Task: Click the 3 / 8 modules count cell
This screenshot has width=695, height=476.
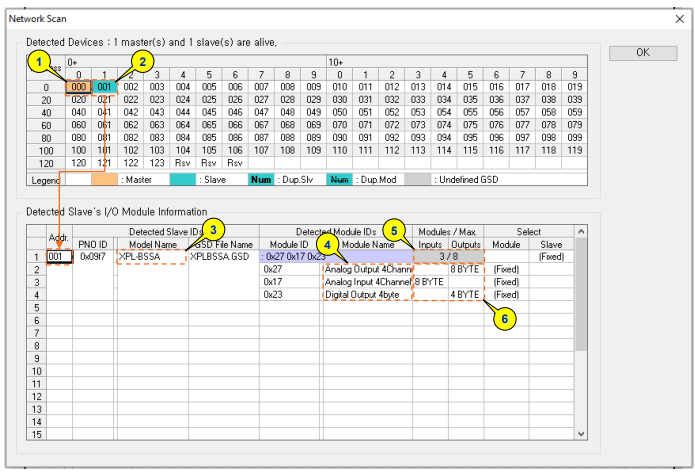Action: point(448,256)
